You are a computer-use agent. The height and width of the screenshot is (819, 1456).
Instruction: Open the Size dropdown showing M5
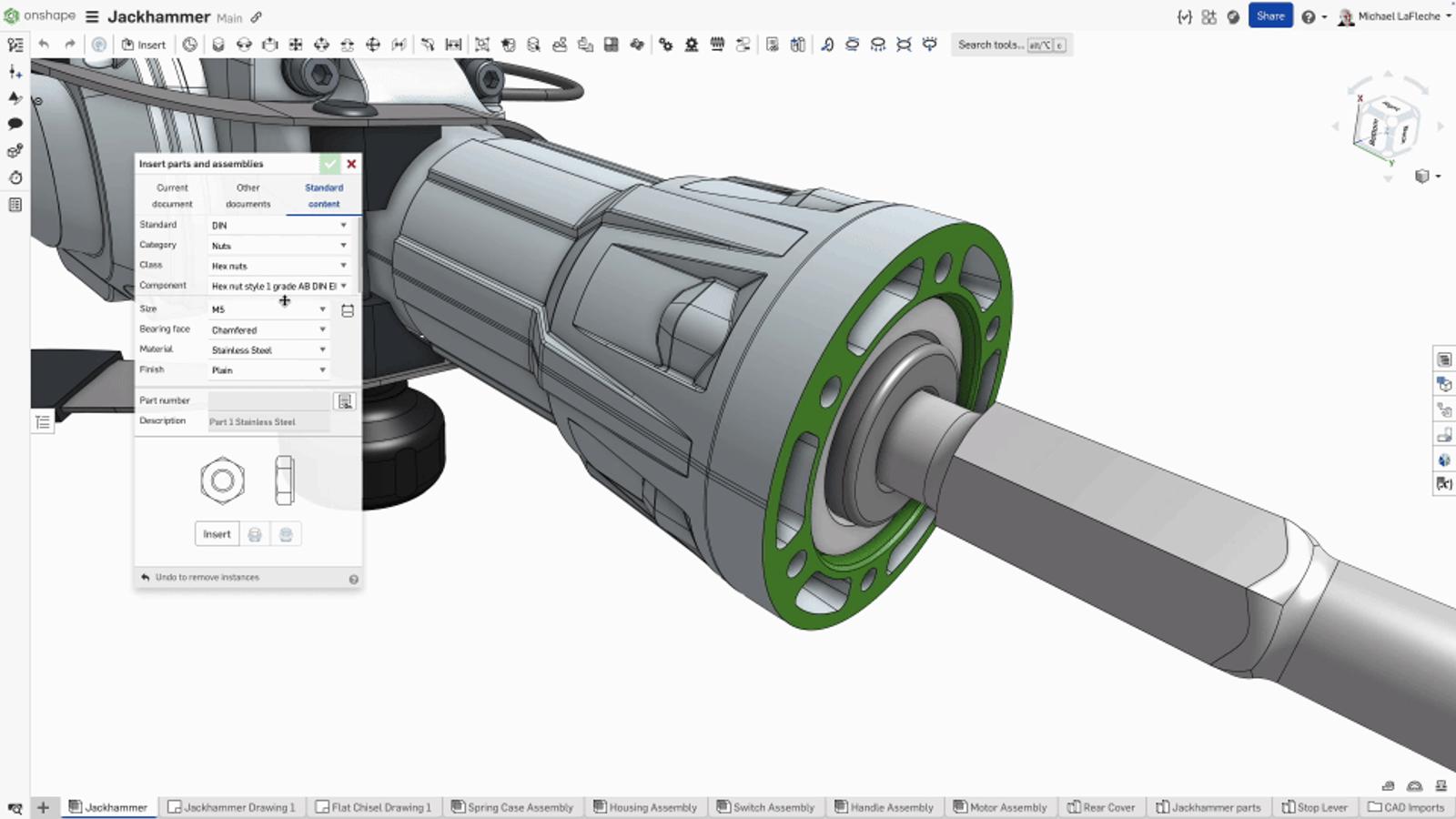tap(268, 309)
